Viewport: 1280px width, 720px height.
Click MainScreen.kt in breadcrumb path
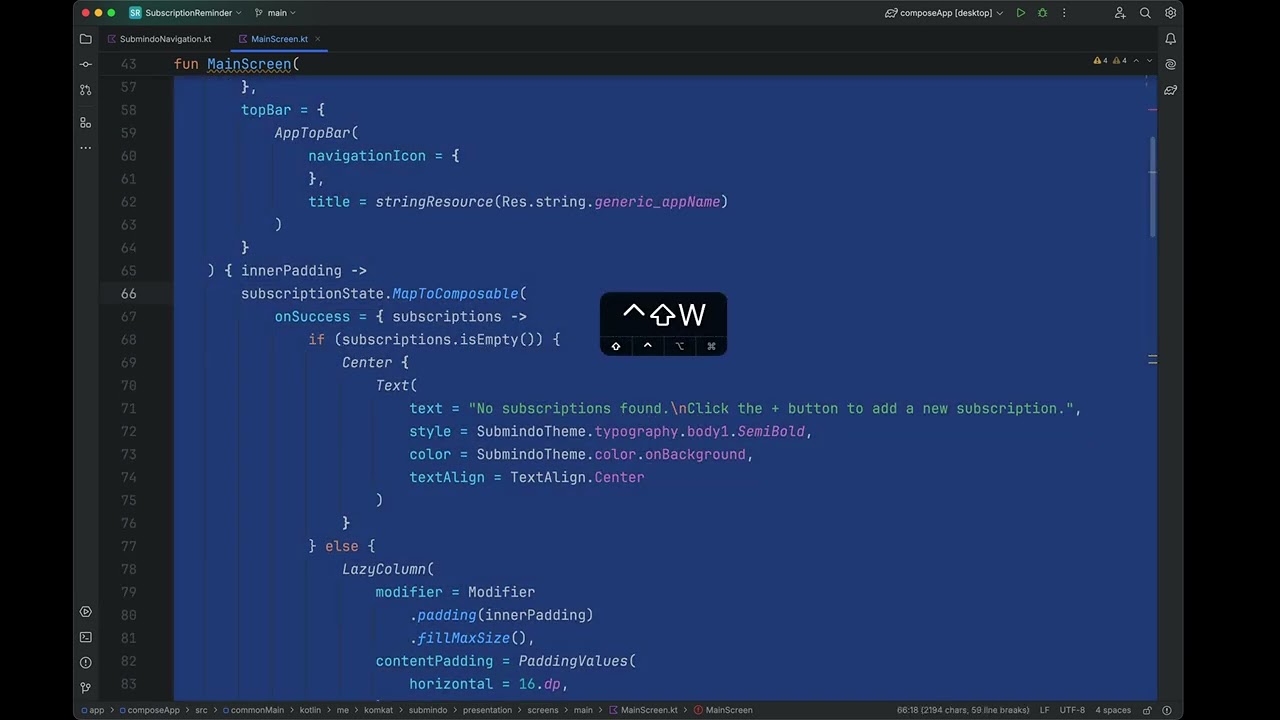(x=643, y=710)
